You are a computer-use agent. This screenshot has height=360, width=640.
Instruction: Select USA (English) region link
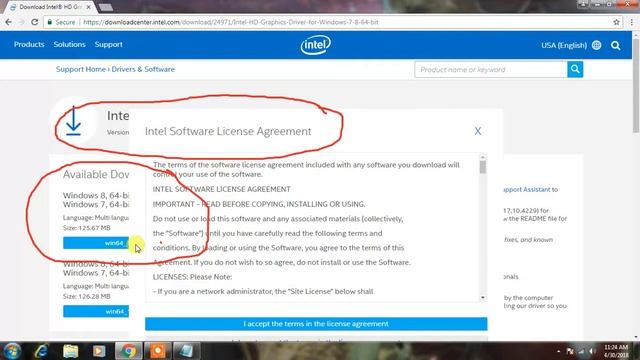[x=564, y=45]
